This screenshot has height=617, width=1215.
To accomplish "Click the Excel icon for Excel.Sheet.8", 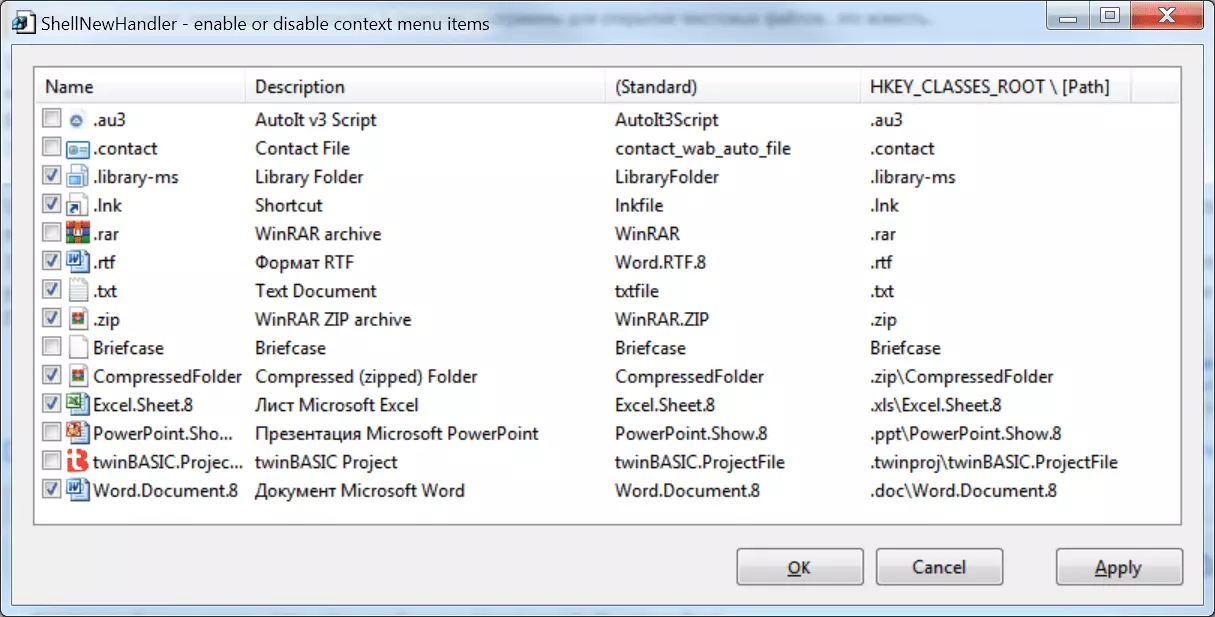I will coord(78,405).
